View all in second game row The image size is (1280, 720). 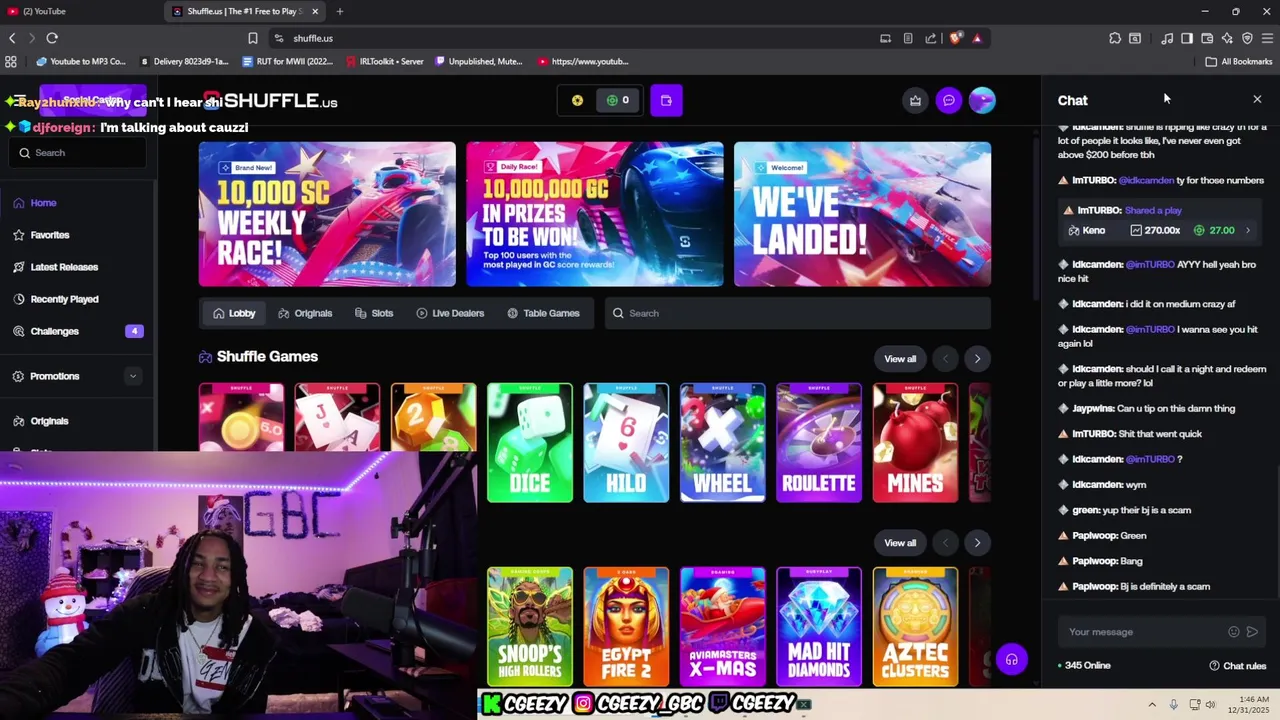900,543
